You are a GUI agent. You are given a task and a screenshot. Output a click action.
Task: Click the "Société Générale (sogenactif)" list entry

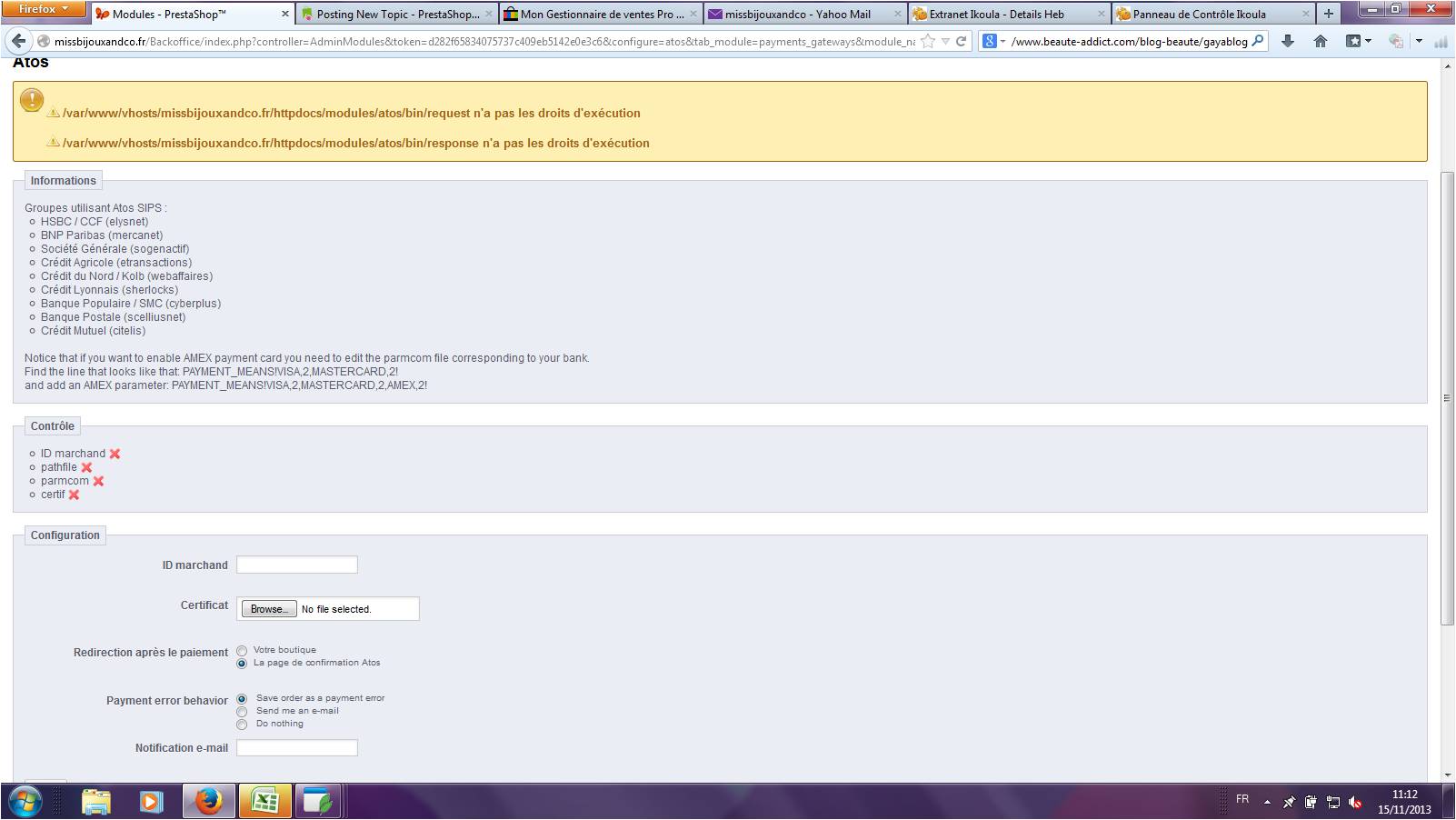[x=115, y=249]
